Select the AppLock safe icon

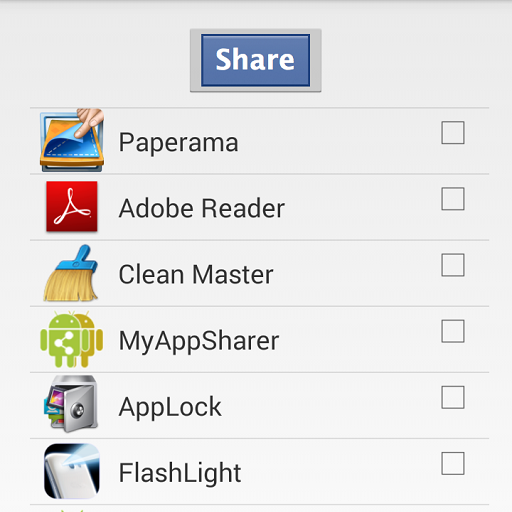tap(71, 405)
